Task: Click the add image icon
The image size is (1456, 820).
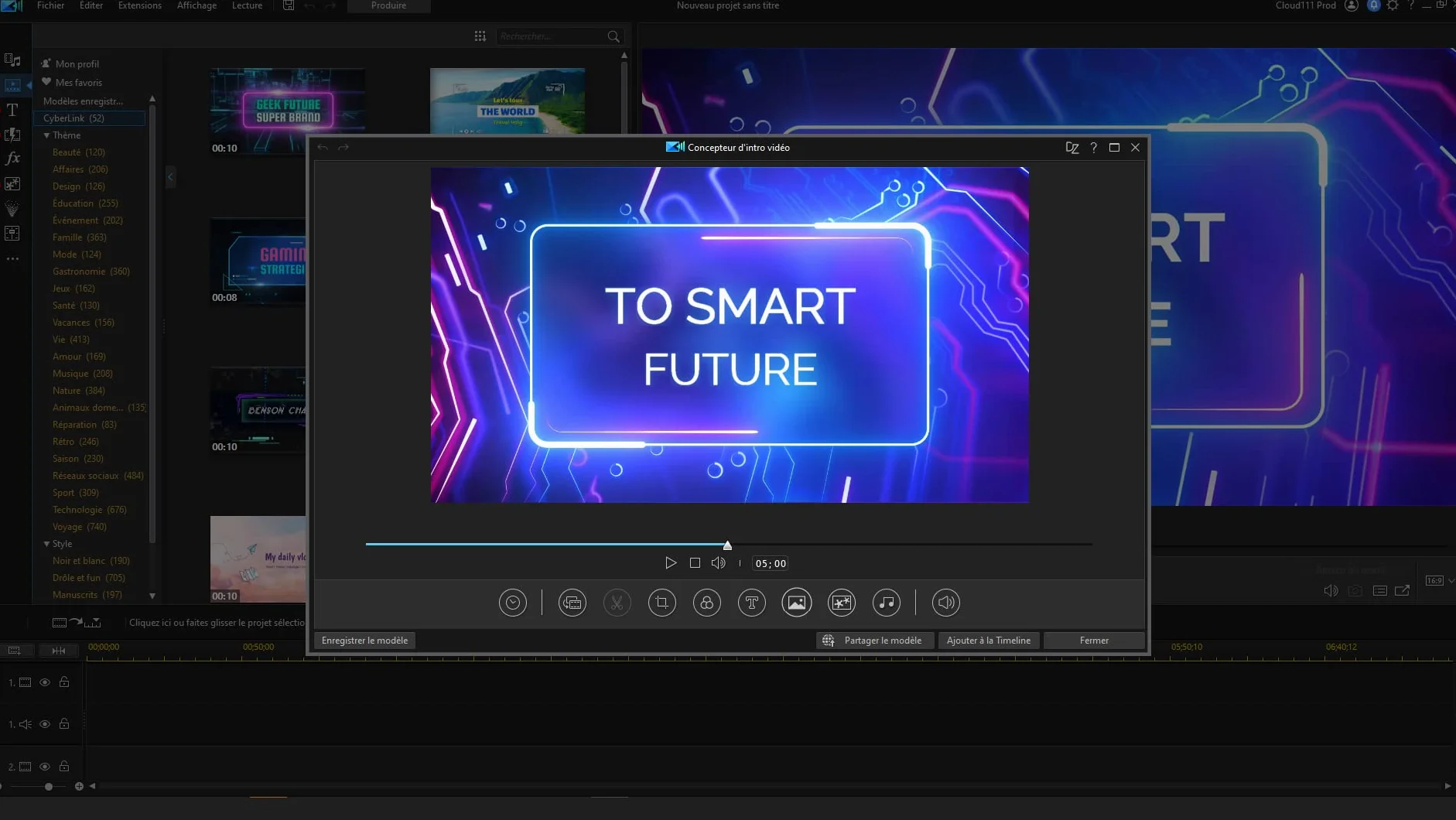Action: tap(796, 603)
